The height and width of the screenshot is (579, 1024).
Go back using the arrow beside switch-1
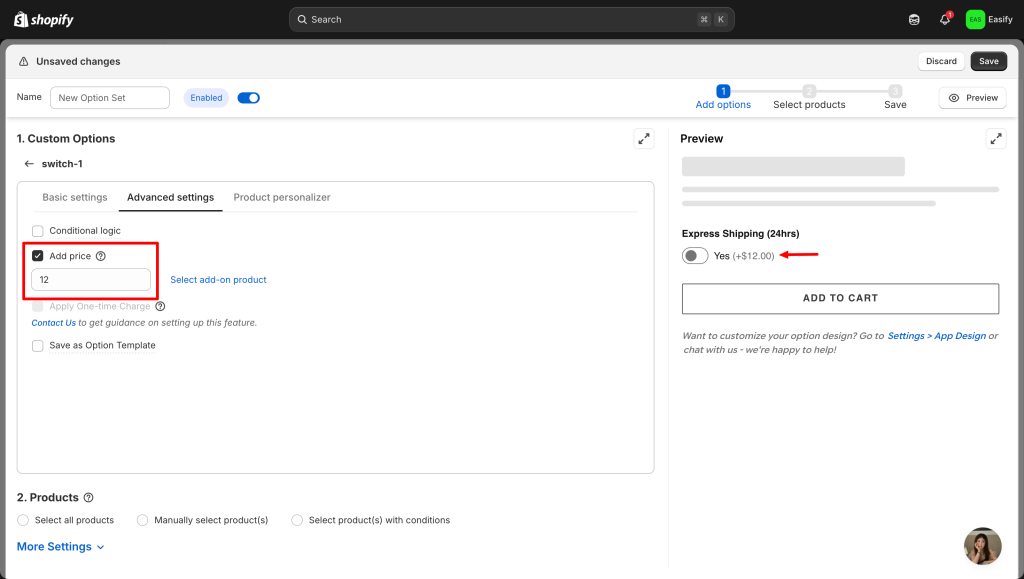click(29, 164)
